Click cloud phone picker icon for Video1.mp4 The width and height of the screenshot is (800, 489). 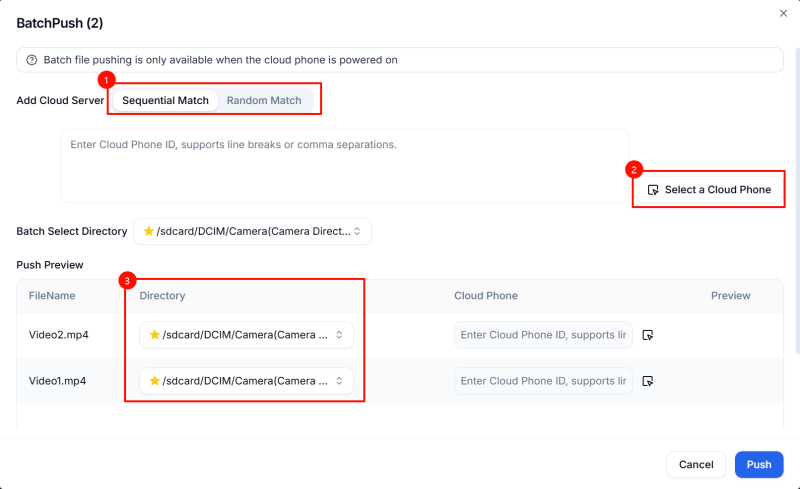coord(648,381)
